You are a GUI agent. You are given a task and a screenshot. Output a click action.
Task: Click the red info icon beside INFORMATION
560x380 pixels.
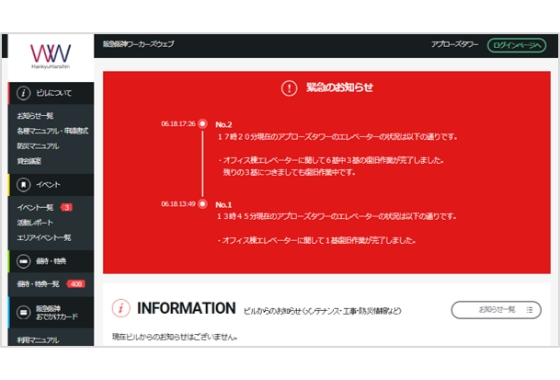121,308
